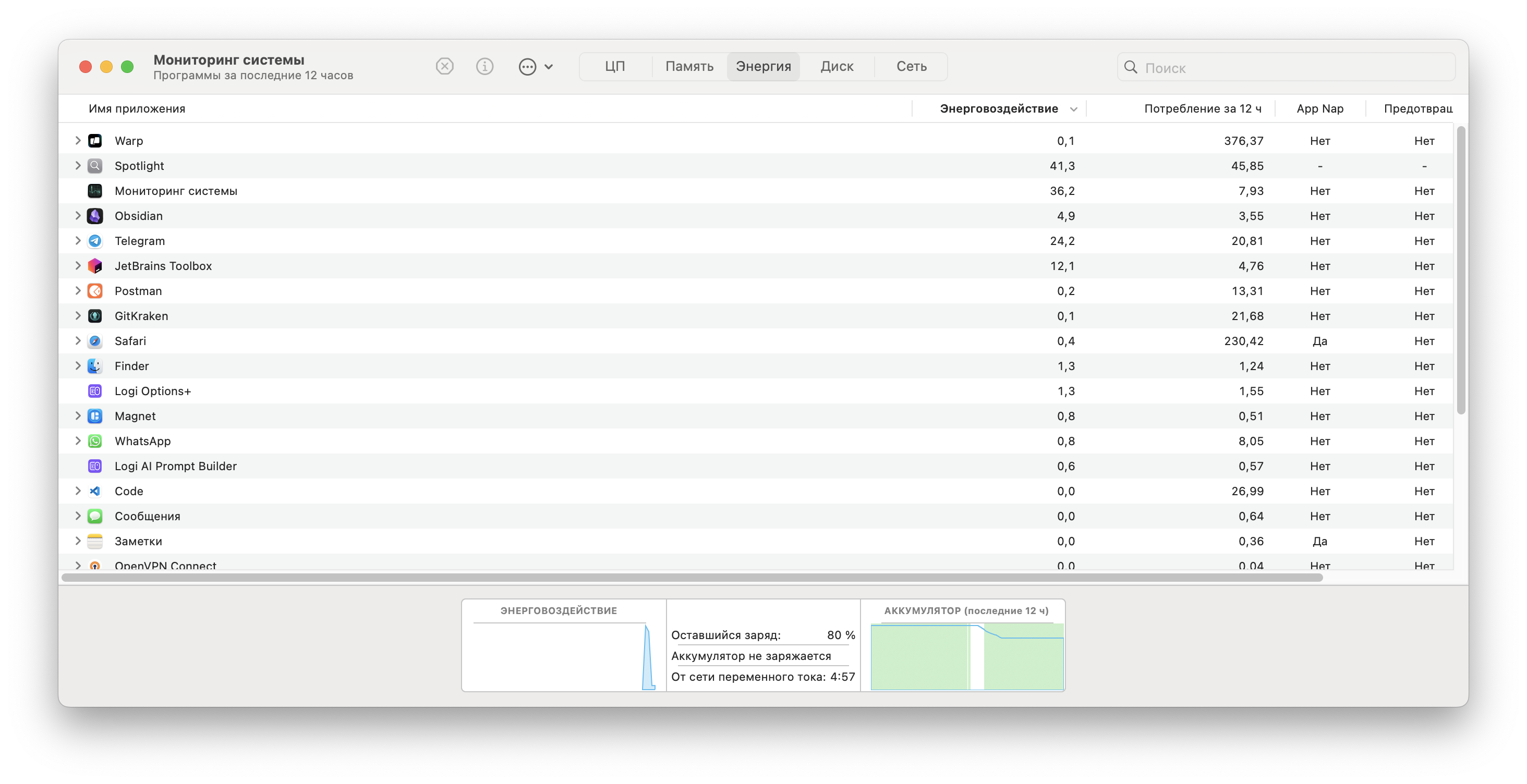Switch to the ЦП tab
The image size is (1527, 784).
[615, 66]
